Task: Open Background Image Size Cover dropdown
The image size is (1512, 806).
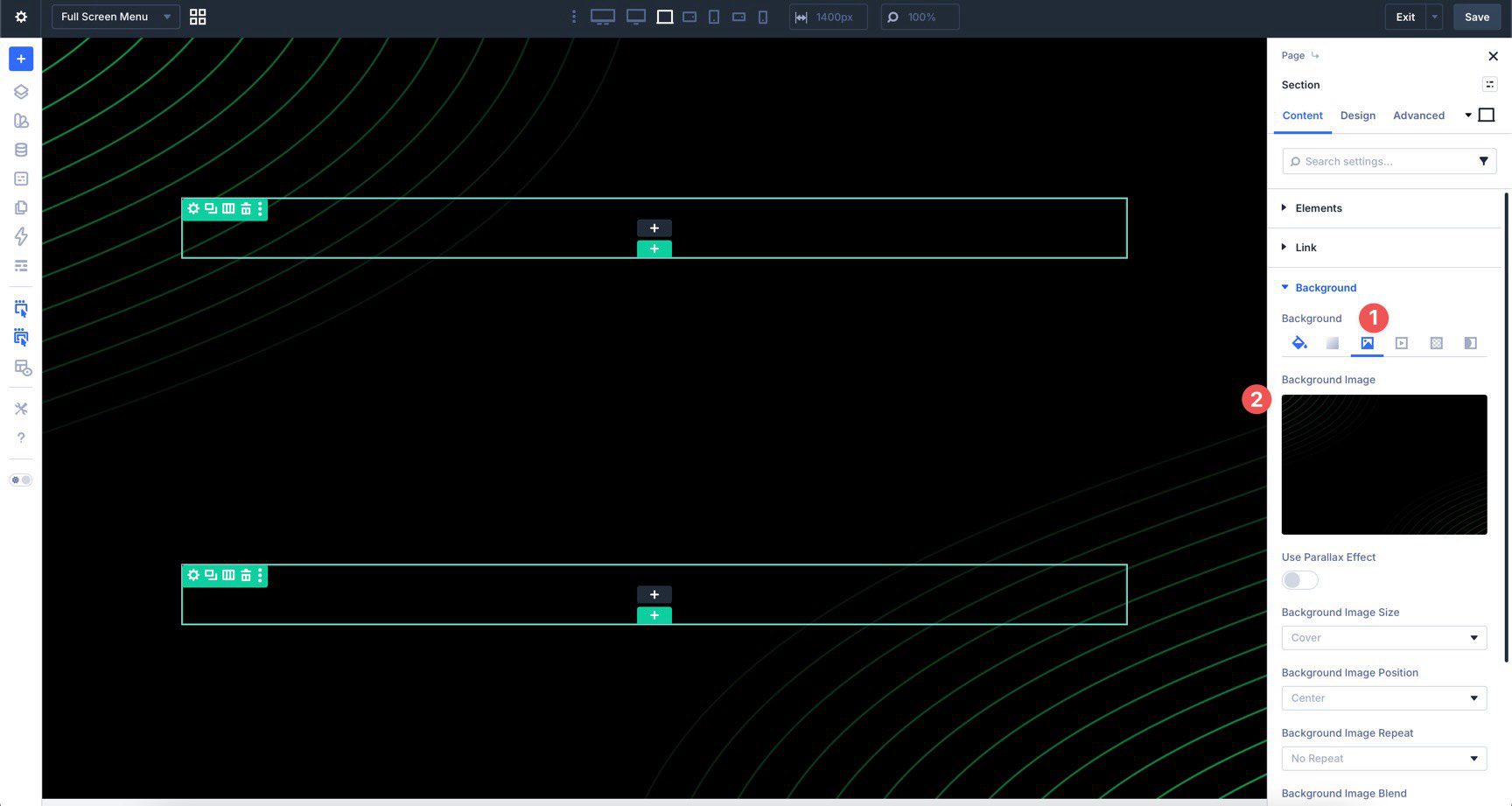Action: [1384, 638]
